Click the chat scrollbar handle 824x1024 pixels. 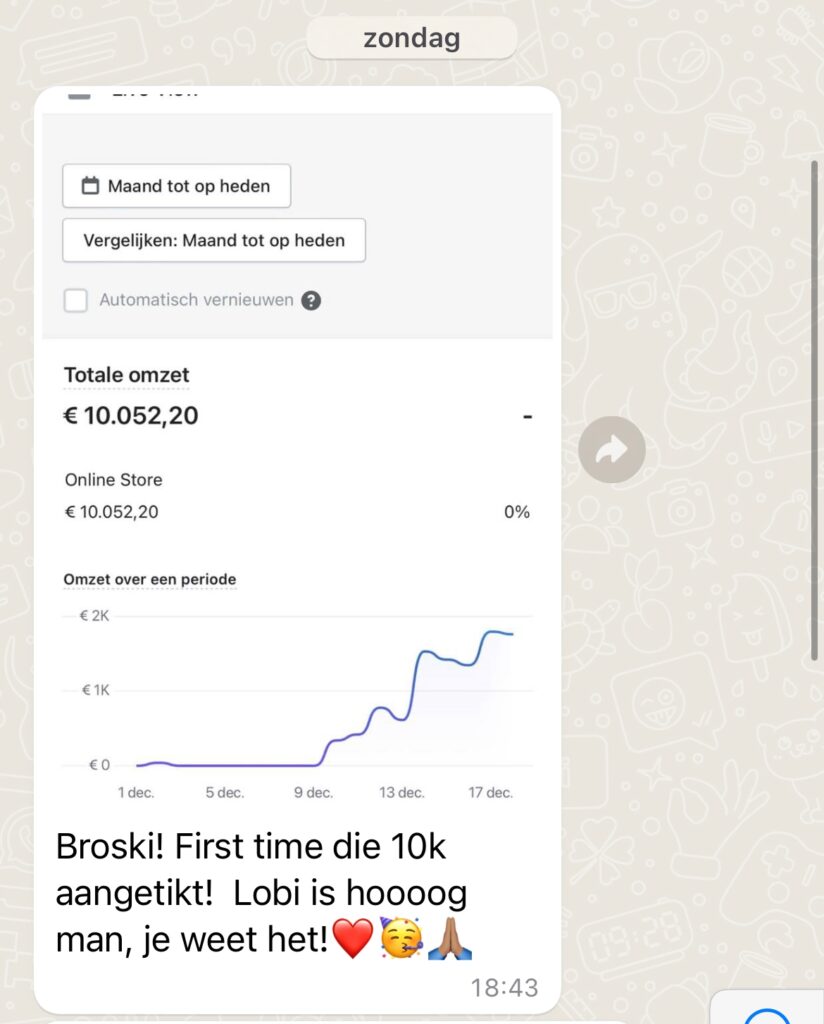(814, 410)
